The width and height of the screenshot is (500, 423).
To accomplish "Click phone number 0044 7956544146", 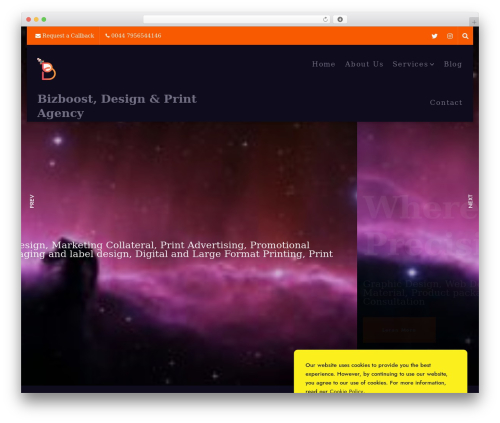I will (x=136, y=36).
